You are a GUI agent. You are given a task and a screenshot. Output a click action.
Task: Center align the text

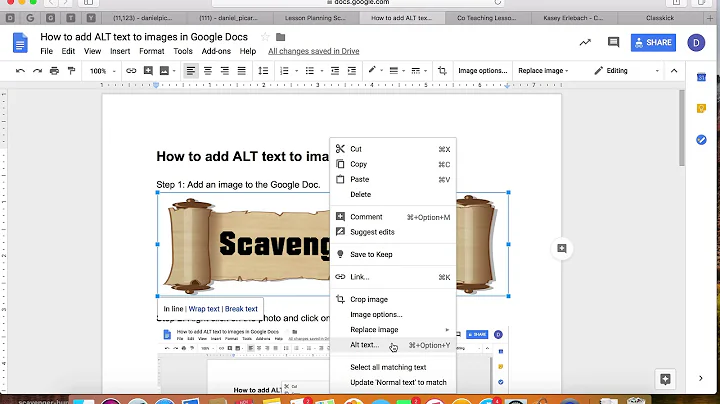[x=208, y=71]
